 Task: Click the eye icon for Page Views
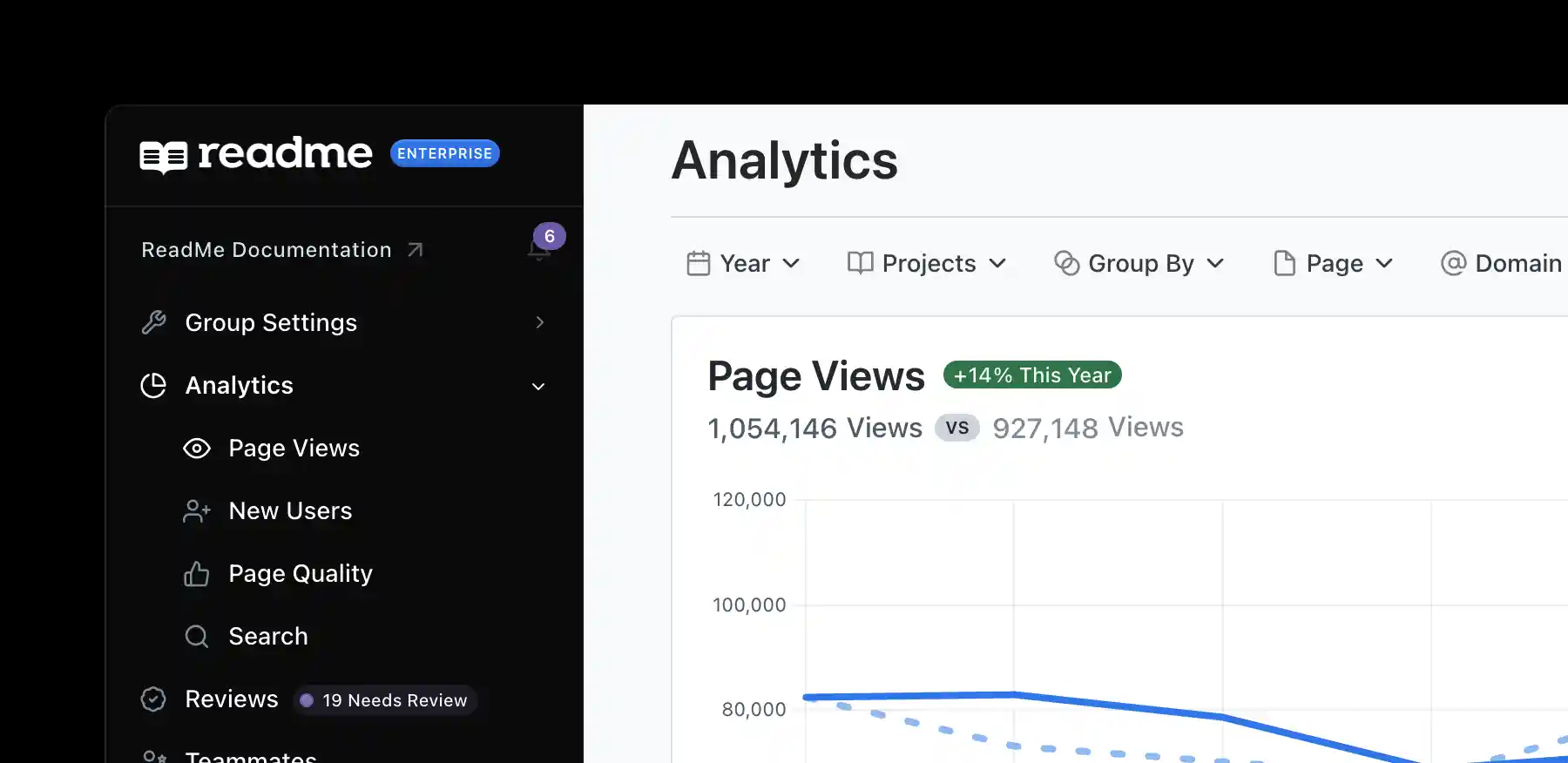click(197, 448)
